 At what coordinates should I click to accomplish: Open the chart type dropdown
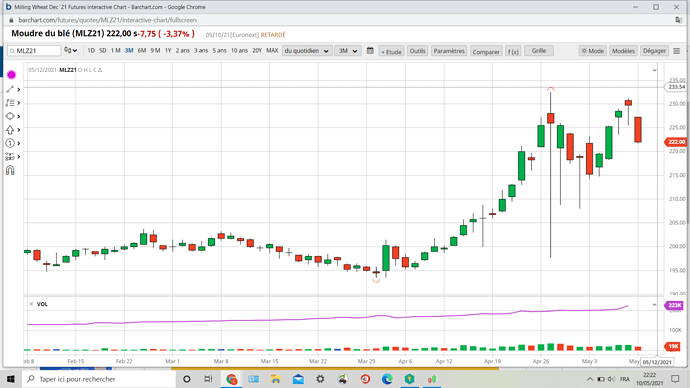(71, 51)
